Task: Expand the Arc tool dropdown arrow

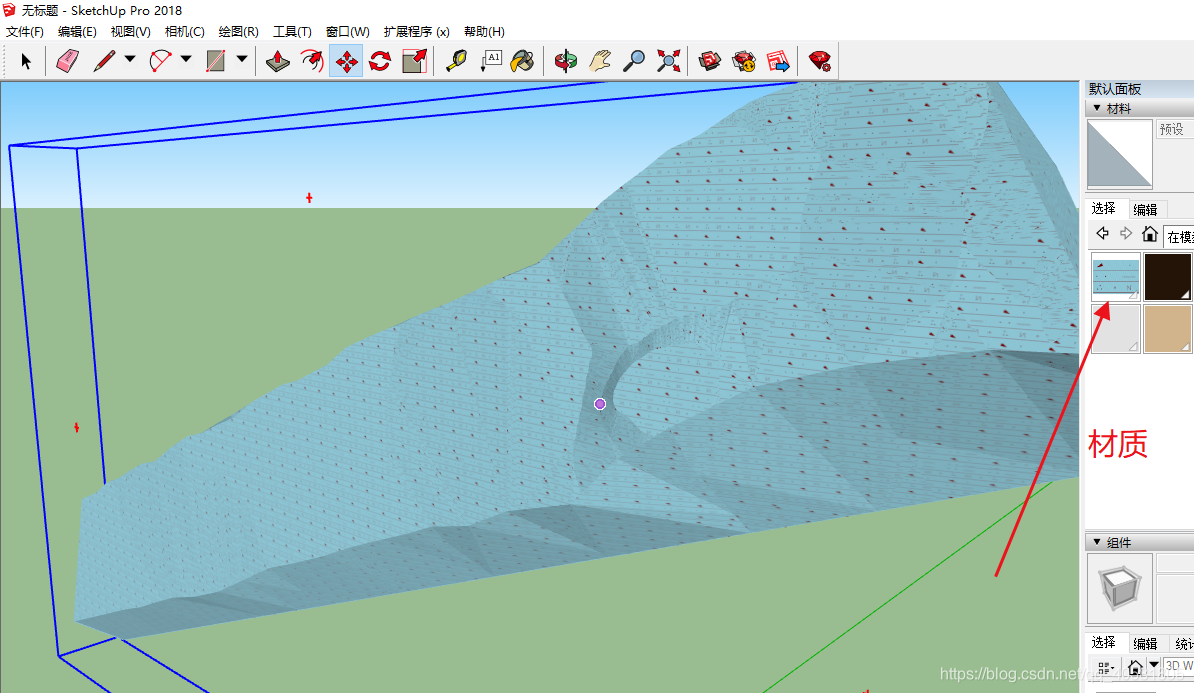Action: tap(186, 59)
